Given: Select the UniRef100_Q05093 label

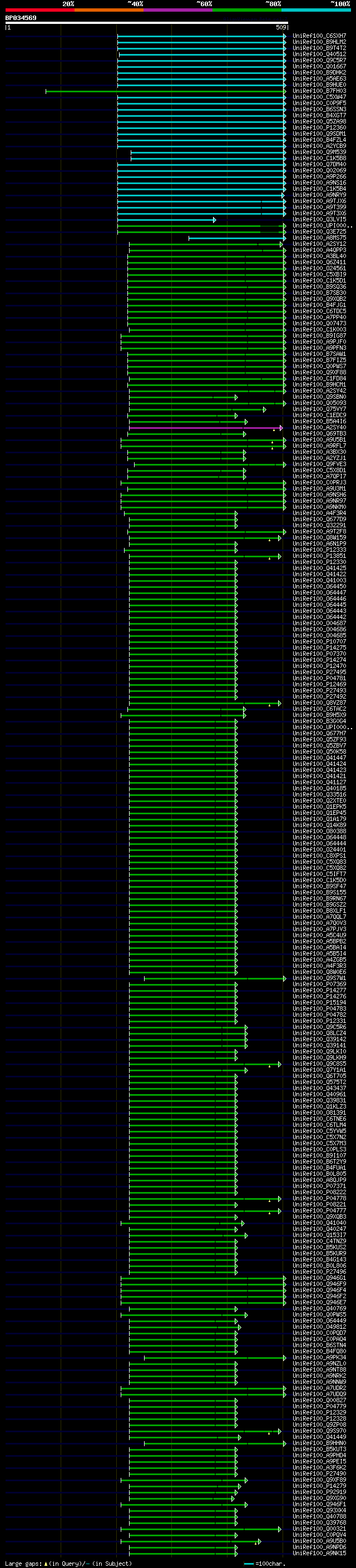Looking at the screenshot, I should pos(319,403).
